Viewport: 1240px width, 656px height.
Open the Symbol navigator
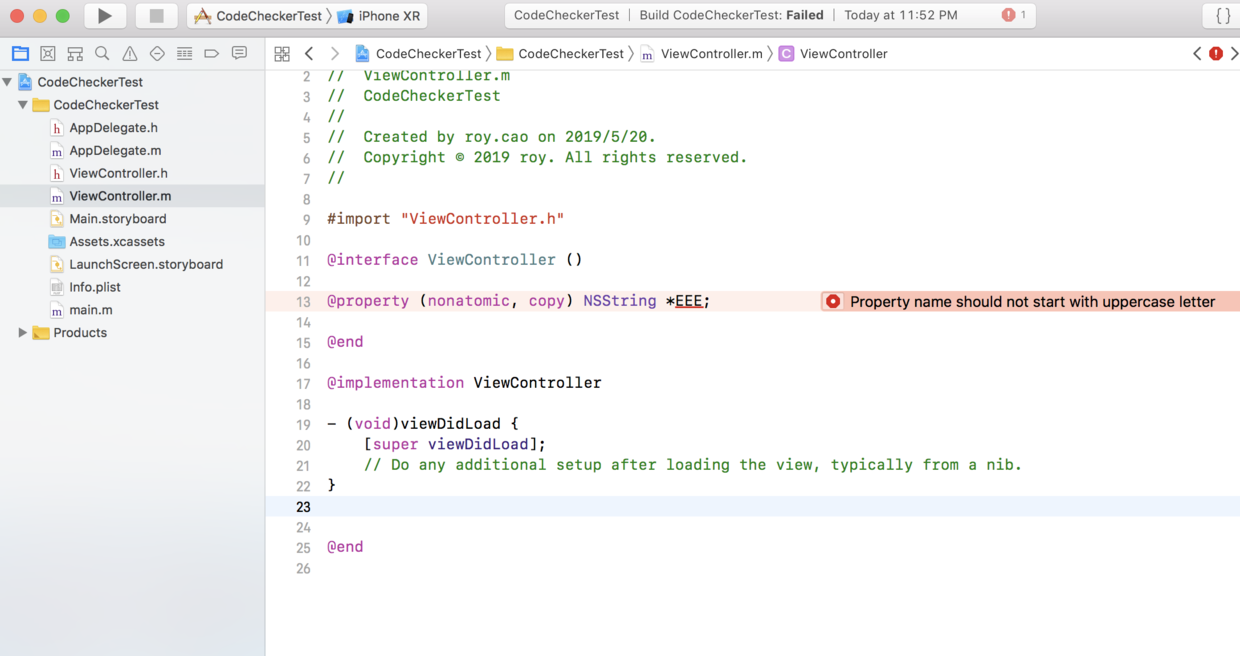coord(74,53)
